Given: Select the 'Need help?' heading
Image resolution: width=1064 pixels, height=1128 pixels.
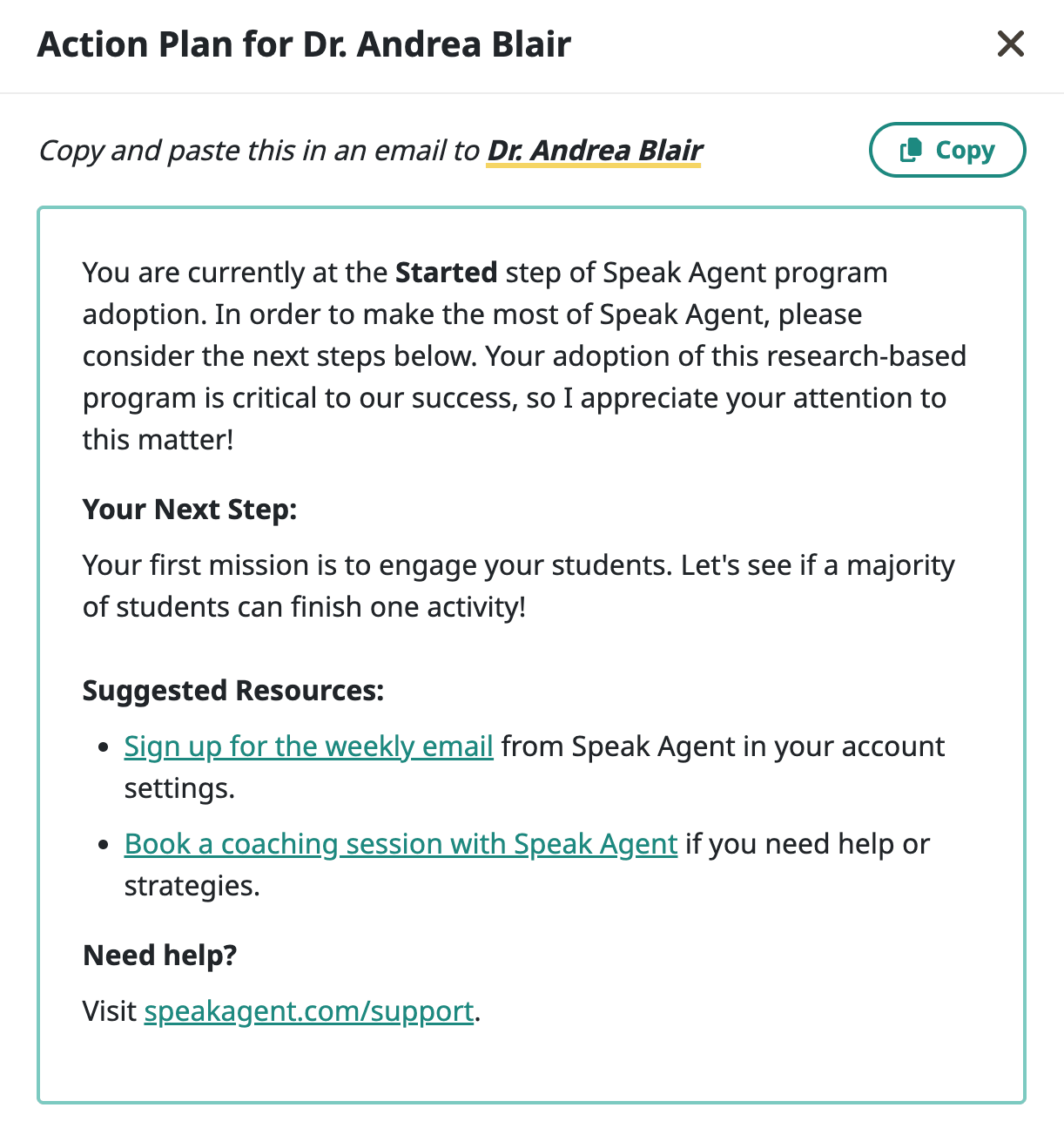Looking at the screenshot, I should [x=158, y=955].
